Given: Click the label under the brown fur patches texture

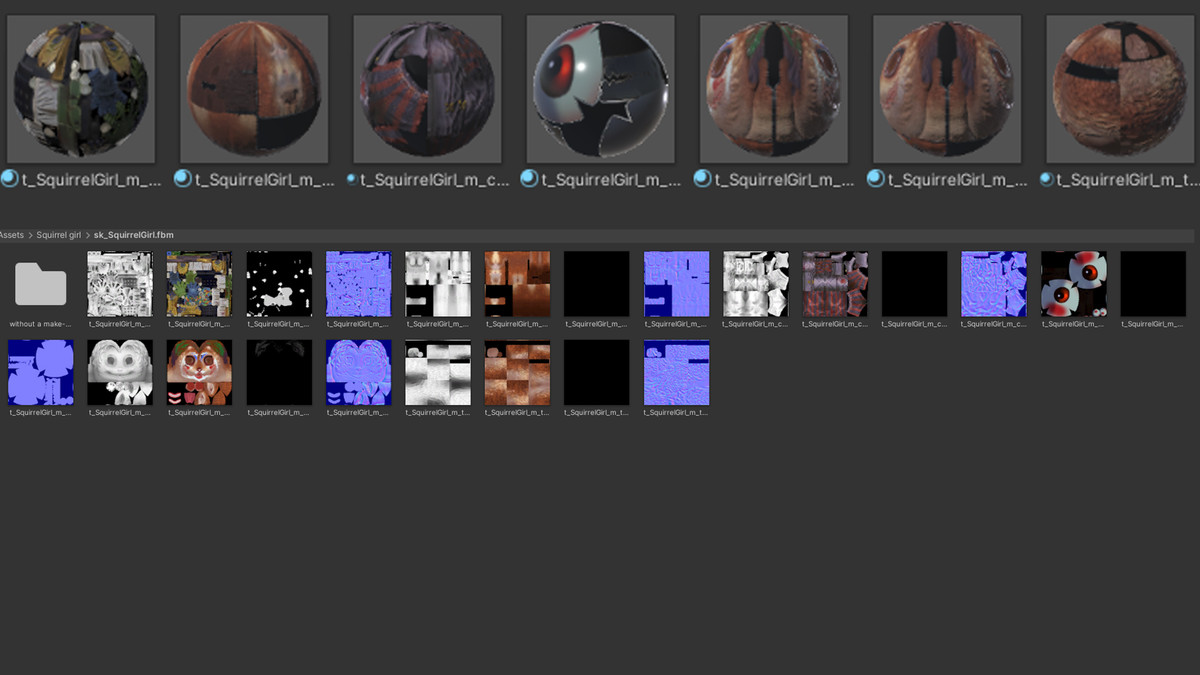Looking at the screenshot, I should click(x=517, y=412).
